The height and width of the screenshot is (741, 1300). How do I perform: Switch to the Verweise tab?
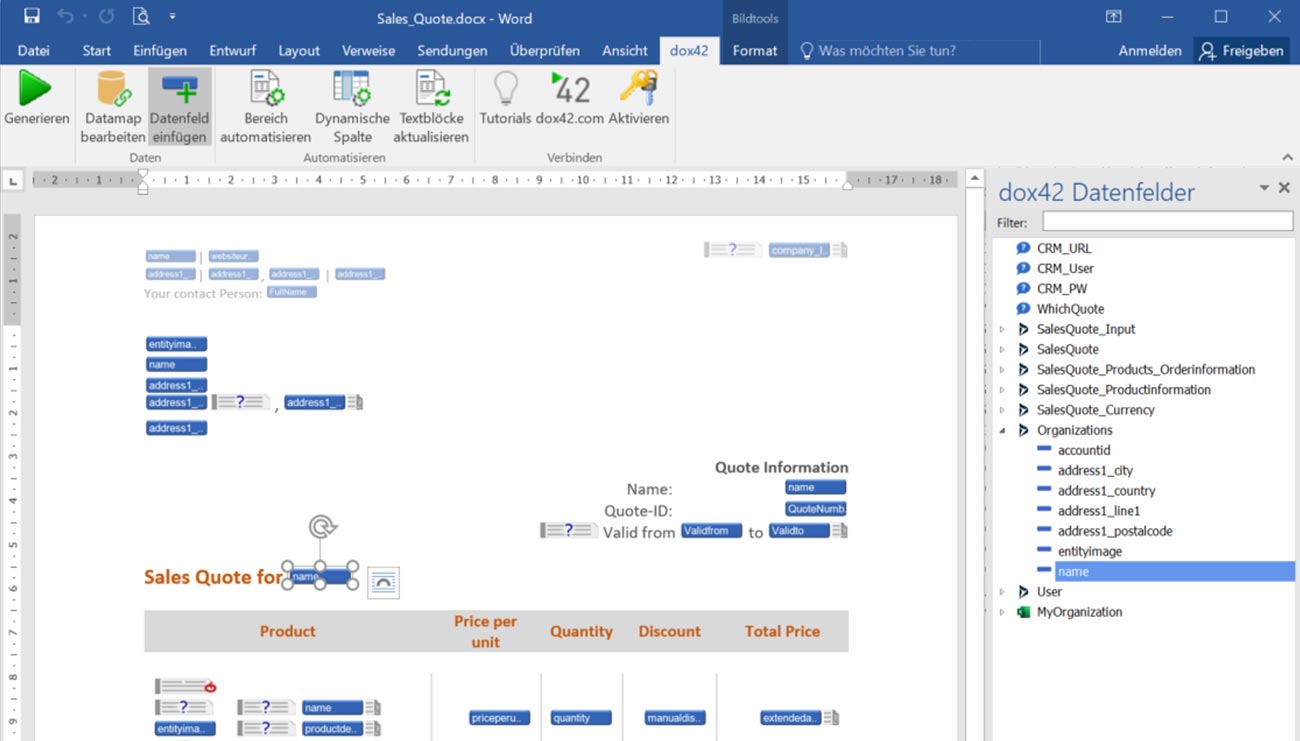click(368, 50)
